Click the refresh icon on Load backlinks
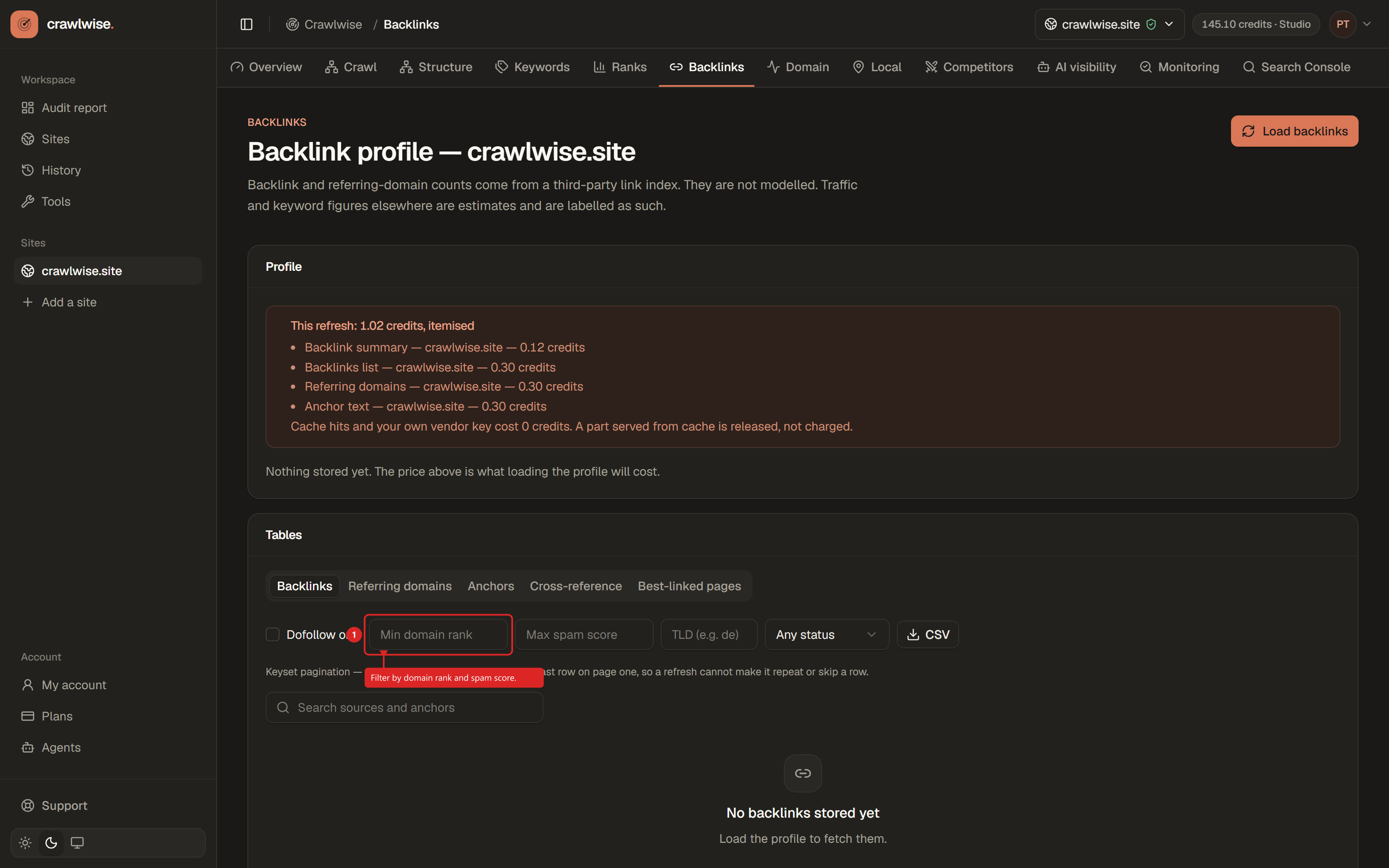 point(1248,132)
